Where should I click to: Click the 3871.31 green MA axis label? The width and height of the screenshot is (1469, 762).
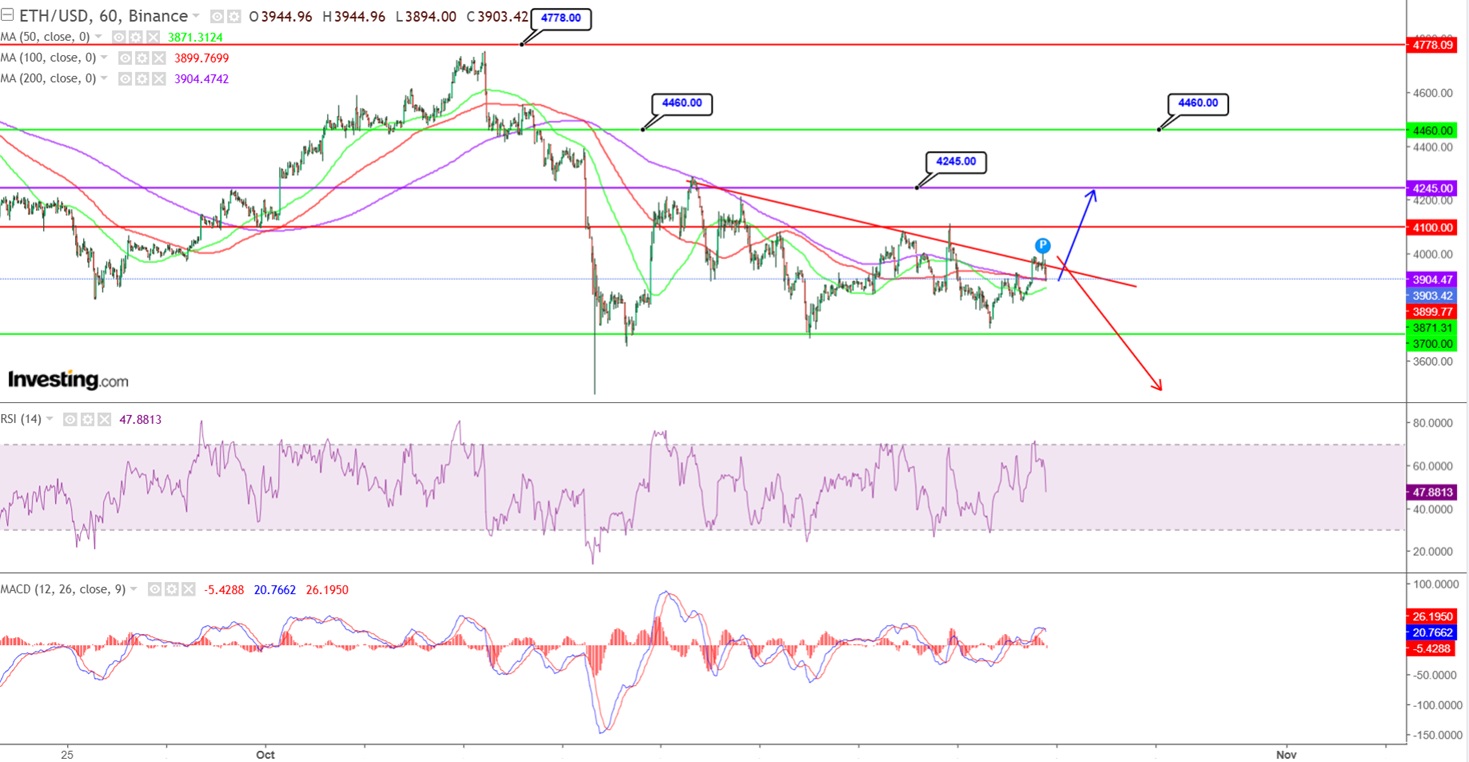(1432, 328)
